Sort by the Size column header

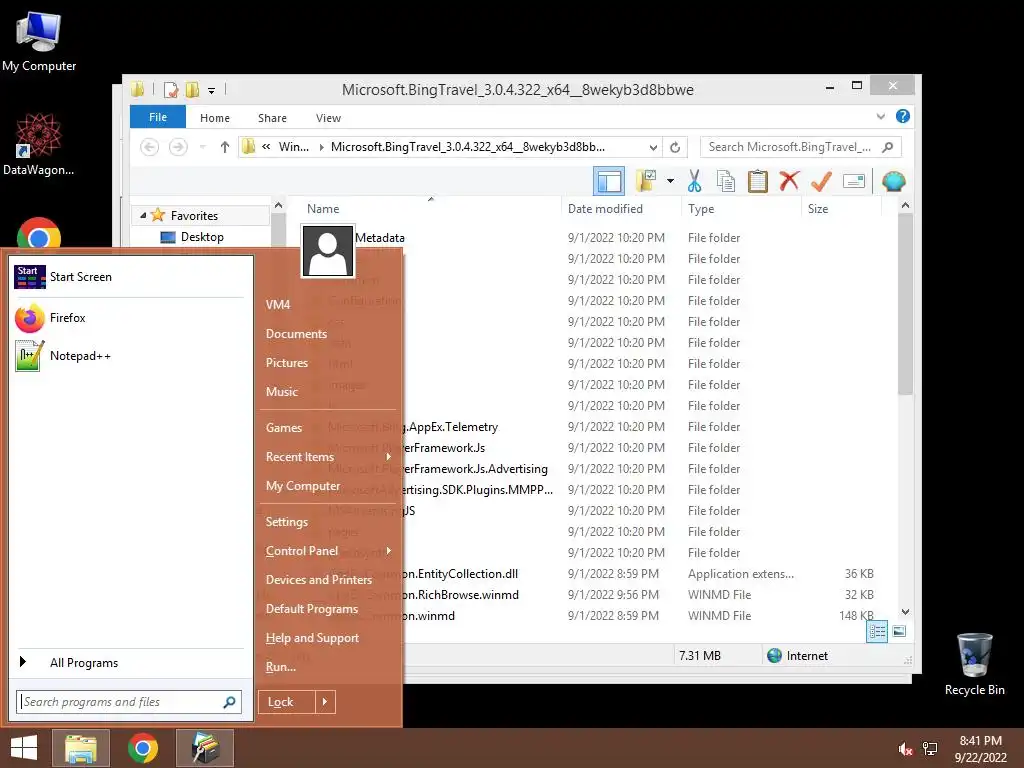pos(818,208)
